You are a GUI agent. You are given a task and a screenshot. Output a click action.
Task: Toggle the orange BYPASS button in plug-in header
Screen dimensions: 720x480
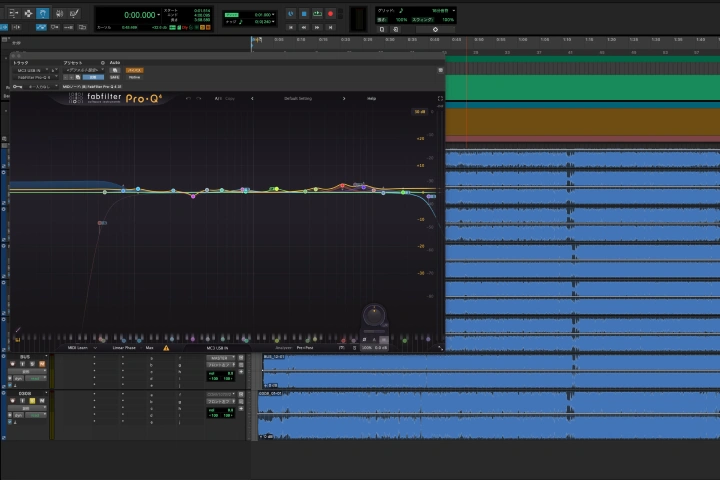(x=135, y=70)
